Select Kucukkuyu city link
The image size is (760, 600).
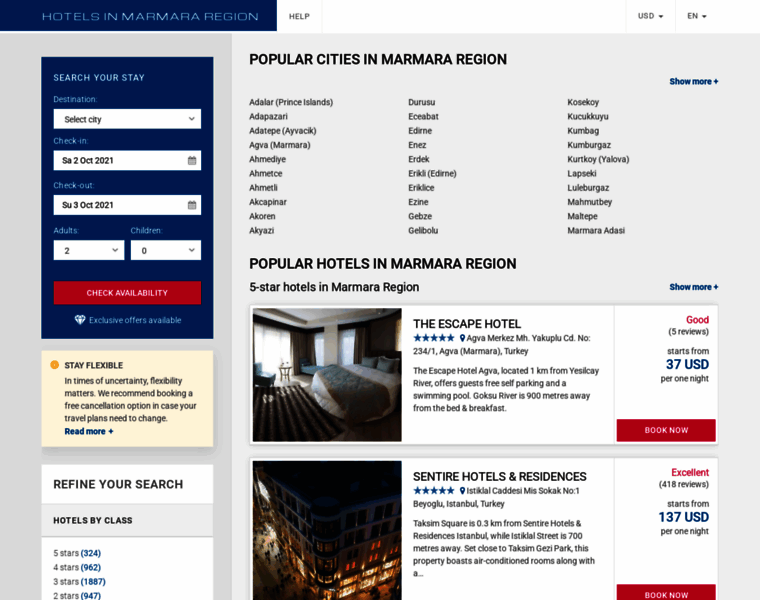588,116
